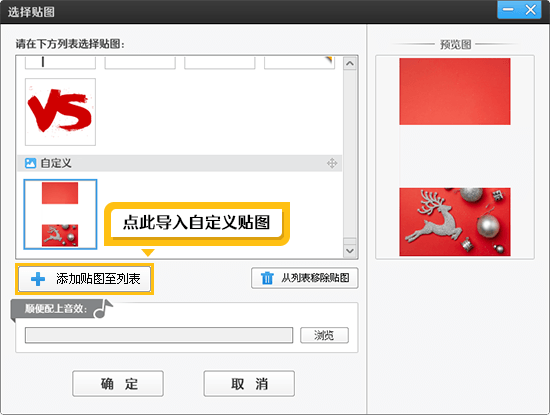Click the 自定义 category header label
Screen dimensions: 550x415
(x=56, y=163)
